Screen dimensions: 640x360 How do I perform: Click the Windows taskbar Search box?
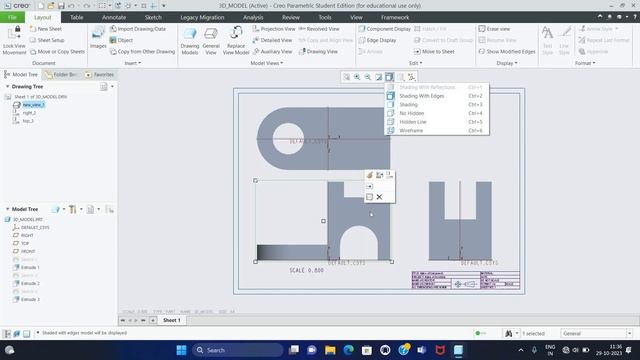238,350
